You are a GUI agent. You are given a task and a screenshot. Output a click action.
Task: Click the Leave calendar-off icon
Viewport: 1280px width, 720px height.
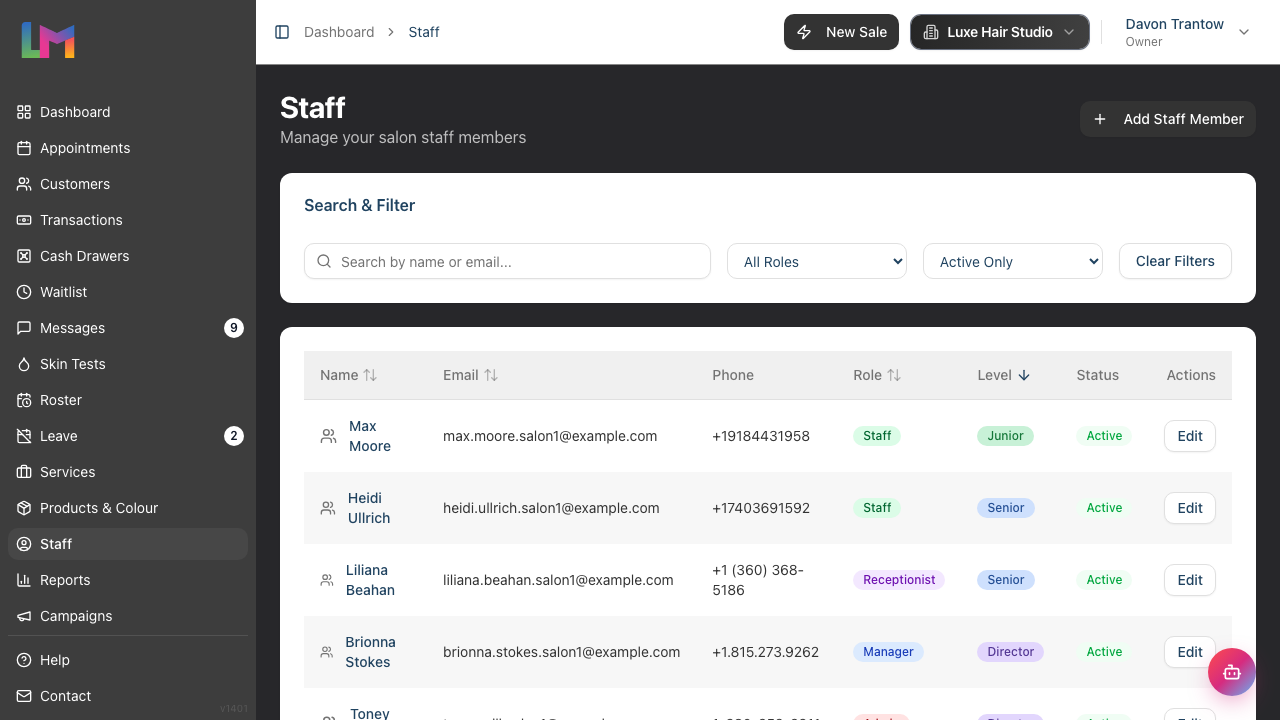coord(24,436)
